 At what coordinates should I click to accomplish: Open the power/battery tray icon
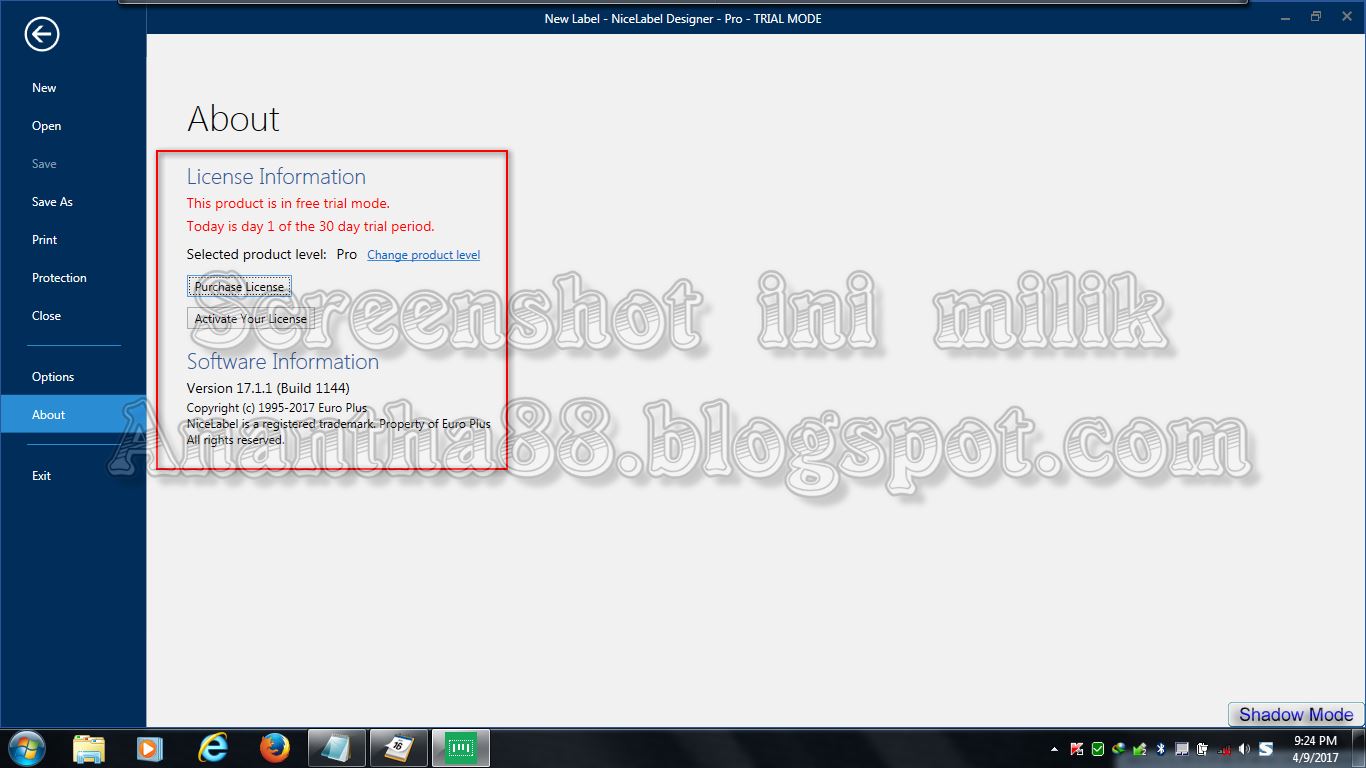pos(1202,749)
